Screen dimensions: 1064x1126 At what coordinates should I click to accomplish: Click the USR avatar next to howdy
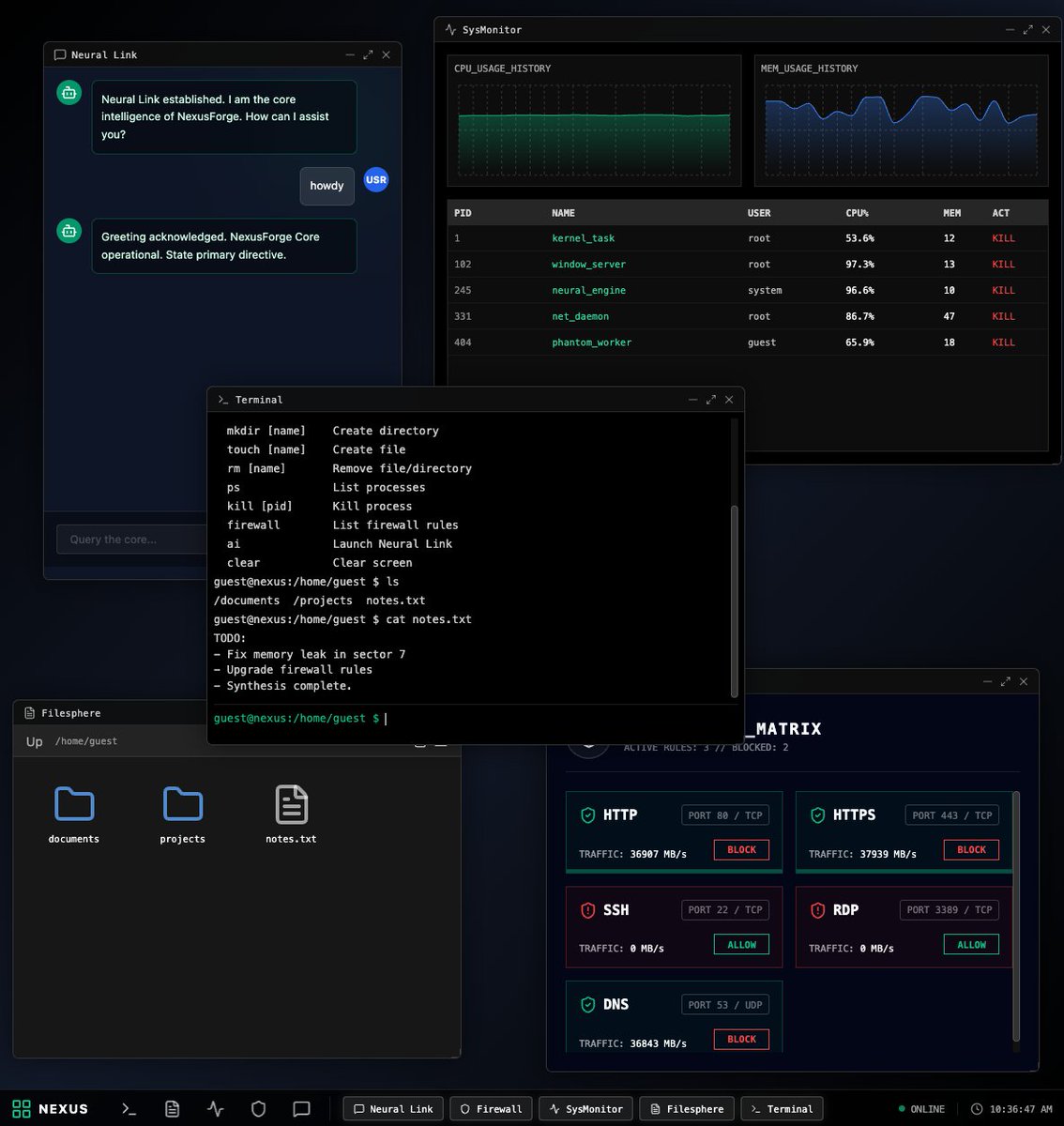pyautogui.click(x=376, y=180)
